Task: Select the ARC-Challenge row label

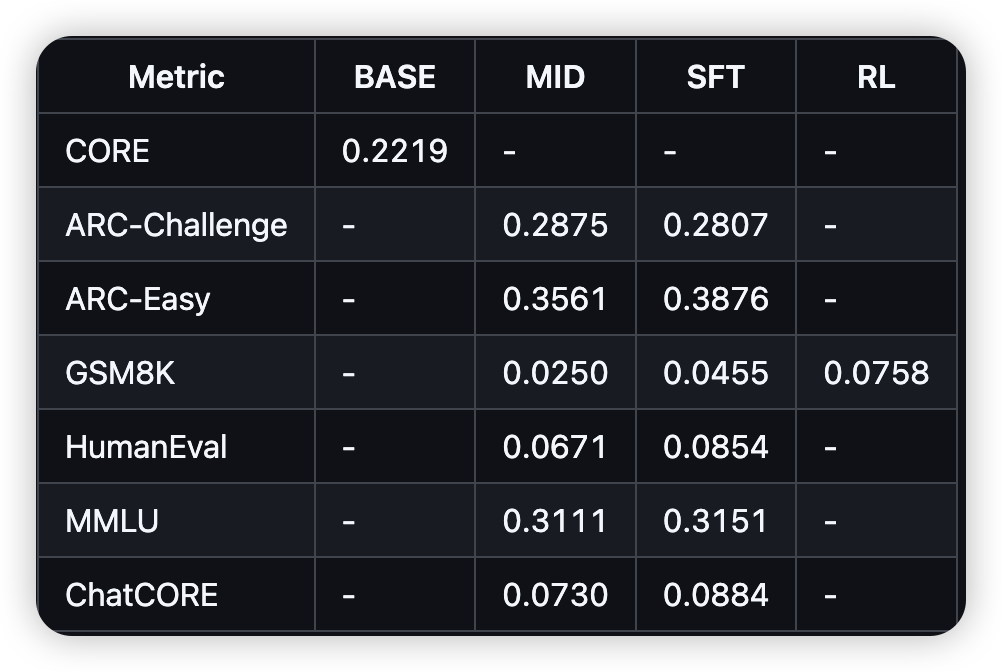Action: pyautogui.click(x=176, y=225)
